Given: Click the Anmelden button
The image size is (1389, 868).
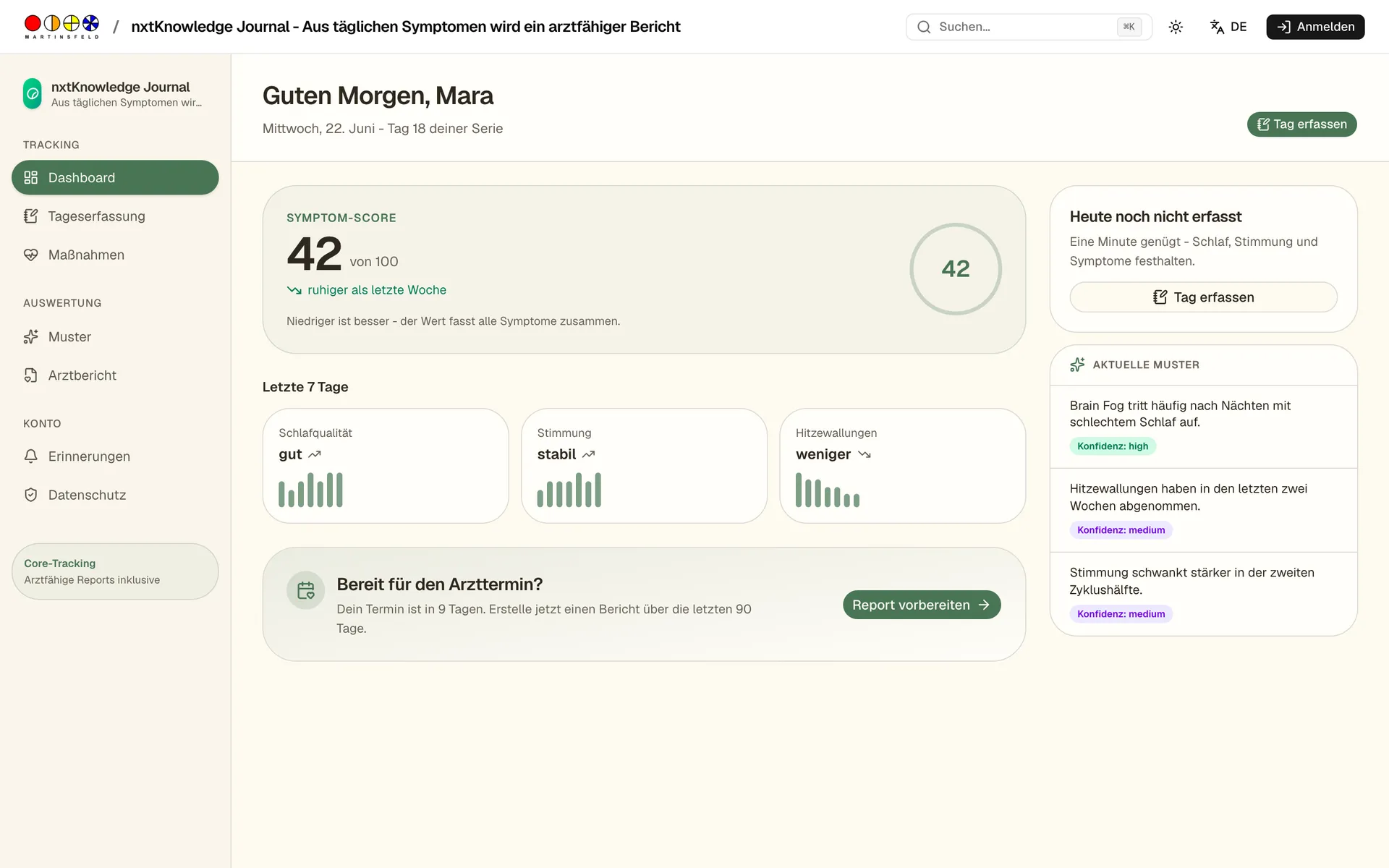Looking at the screenshot, I should point(1315,27).
